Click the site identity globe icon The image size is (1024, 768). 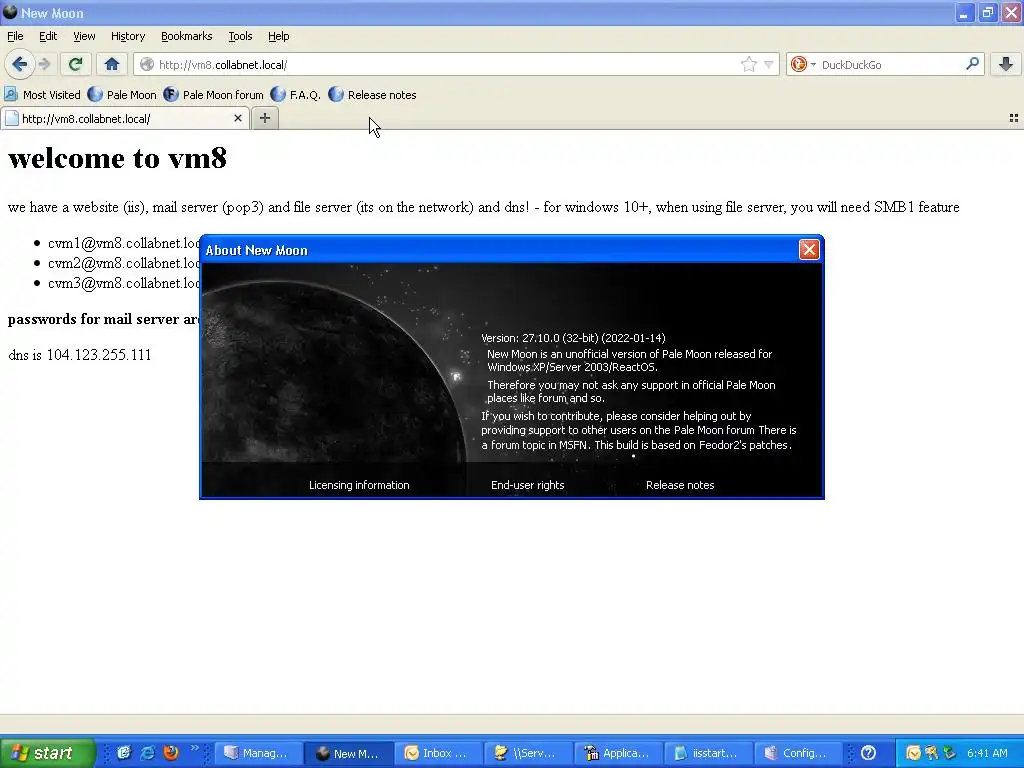(x=147, y=64)
